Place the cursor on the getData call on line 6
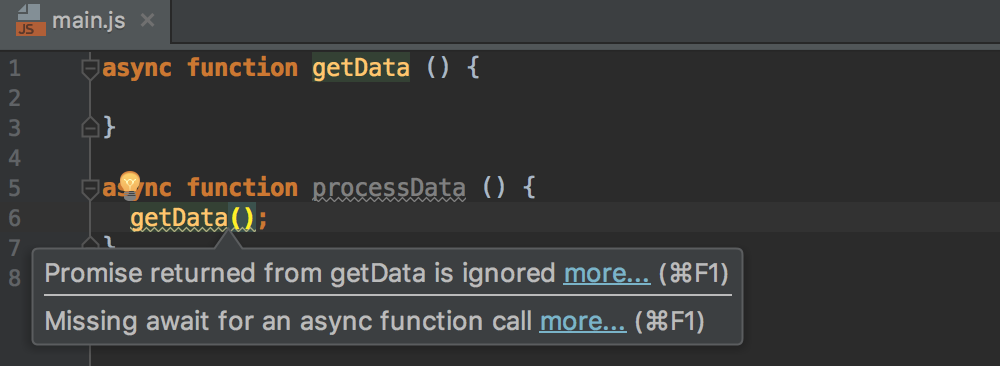Screen dimensions: 1000x366 coord(179,219)
